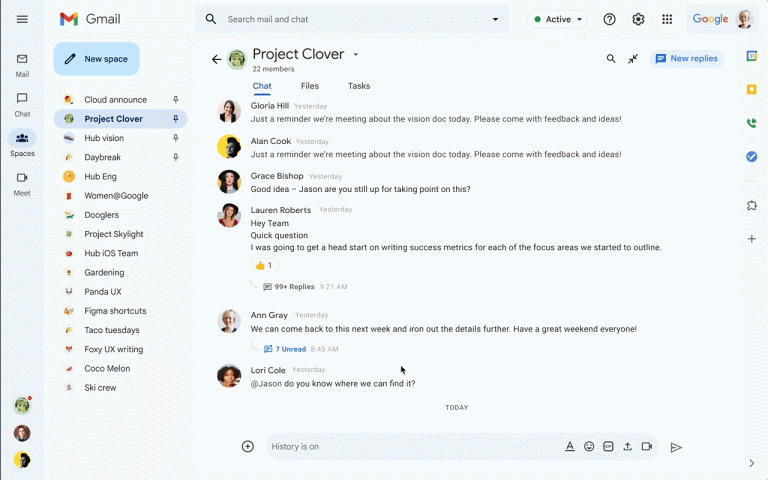Switch to the Files tab

[x=310, y=86]
